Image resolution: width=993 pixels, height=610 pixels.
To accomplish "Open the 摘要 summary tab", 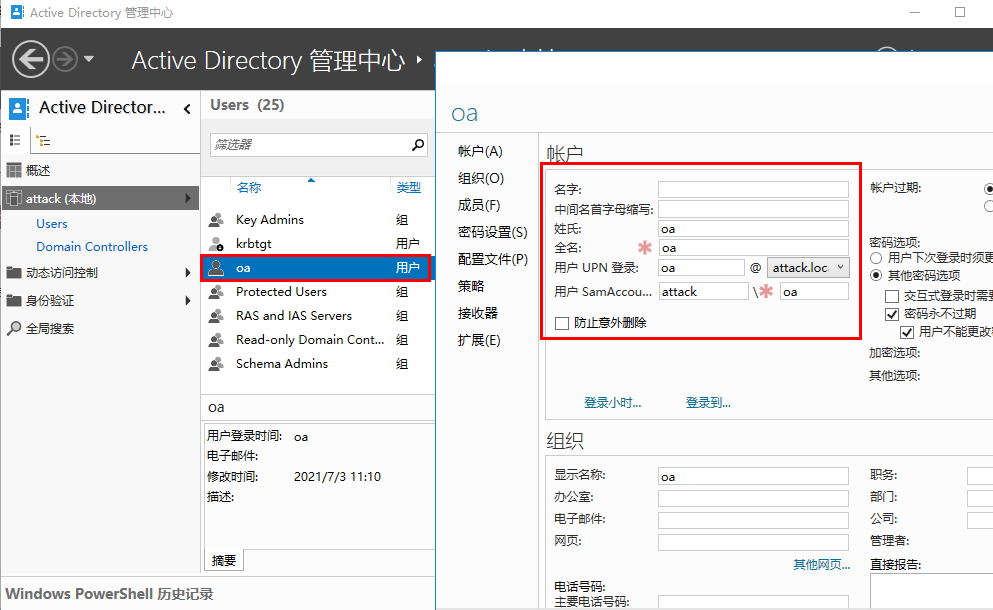I will pos(224,561).
